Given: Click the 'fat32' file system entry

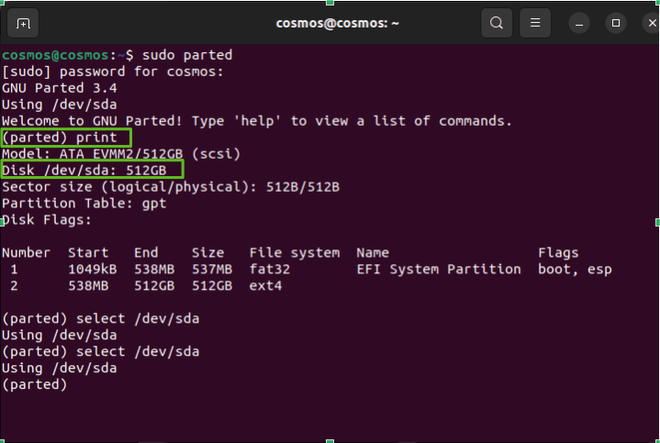Looking at the screenshot, I should tap(270, 269).
